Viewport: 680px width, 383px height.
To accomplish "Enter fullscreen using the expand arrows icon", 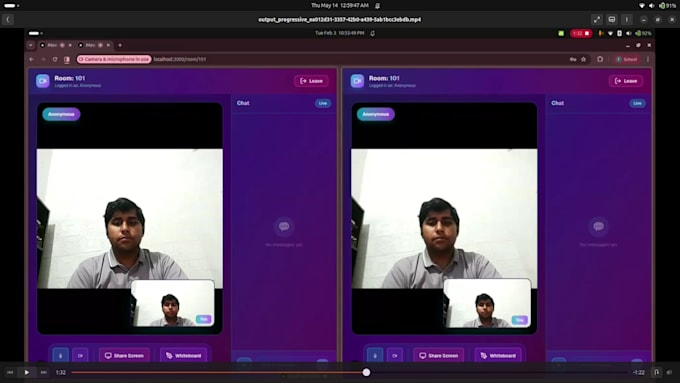I will click(x=597, y=20).
